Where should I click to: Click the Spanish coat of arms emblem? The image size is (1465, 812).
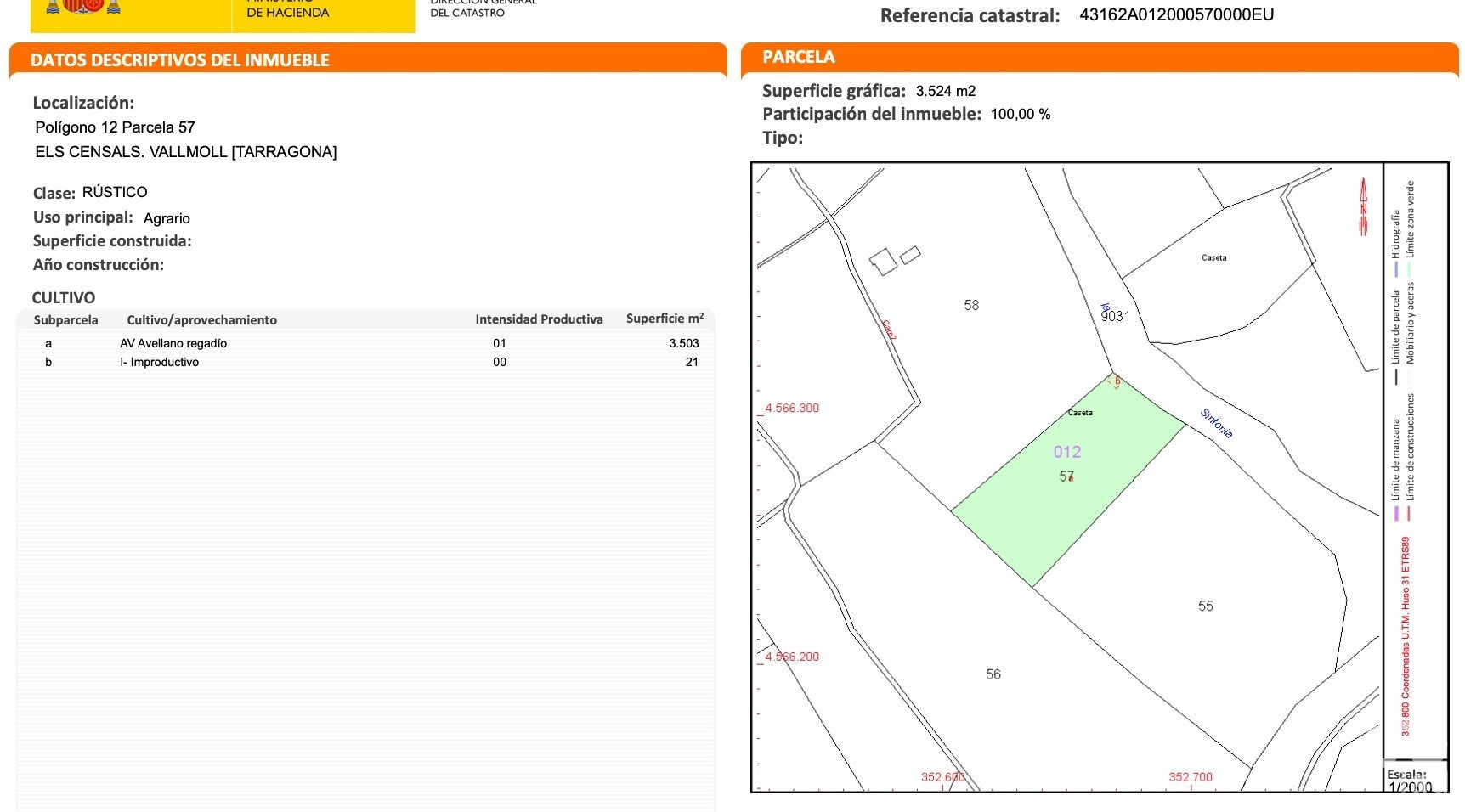83,7
